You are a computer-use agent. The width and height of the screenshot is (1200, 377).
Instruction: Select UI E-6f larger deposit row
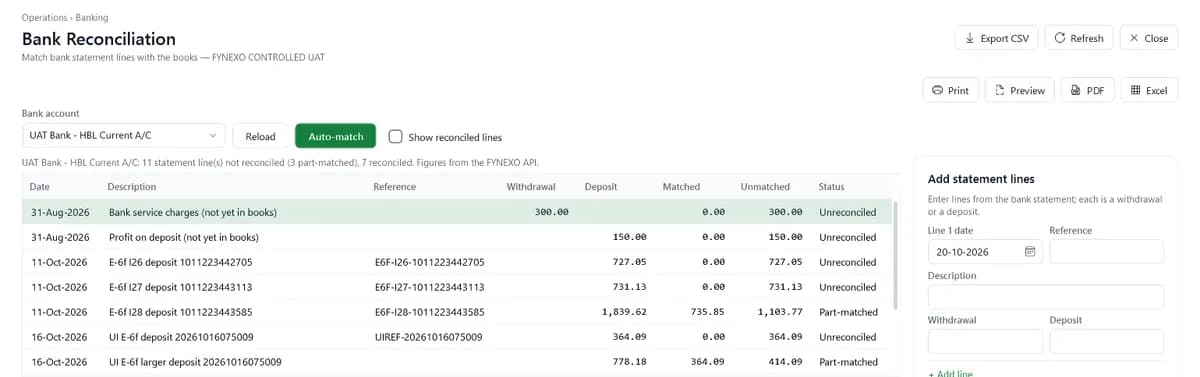(457, 362)
